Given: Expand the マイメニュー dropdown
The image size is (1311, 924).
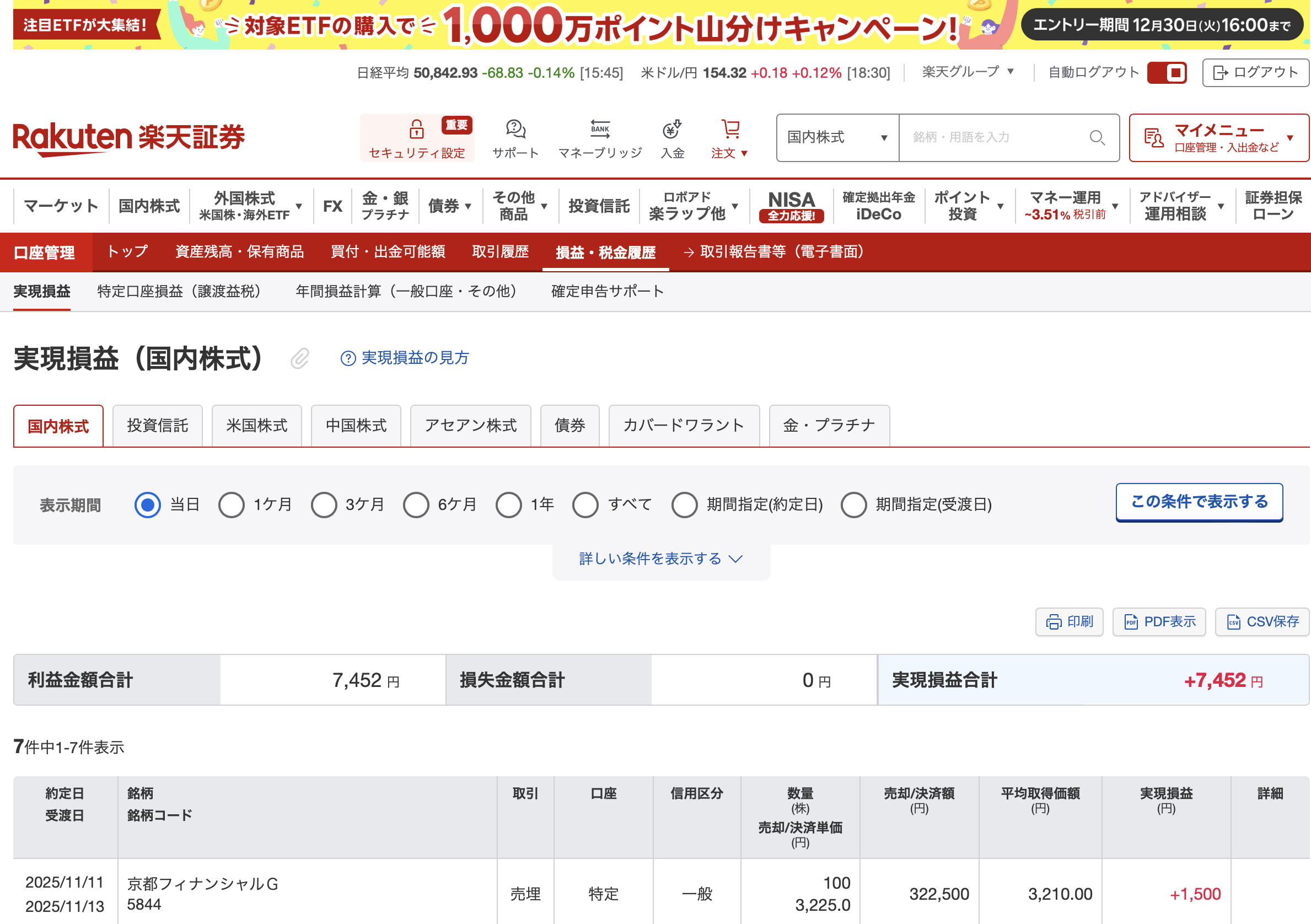Looking at the screenshot, I should [x=1218, y=138].
